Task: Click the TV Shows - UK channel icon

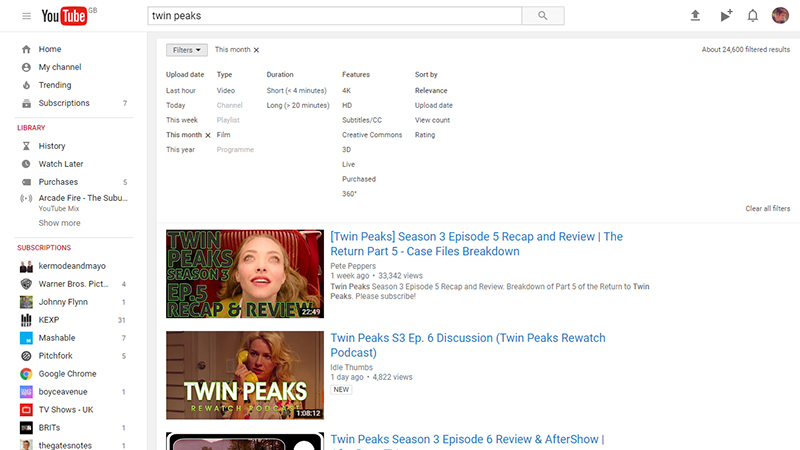Action: [27, 410]
